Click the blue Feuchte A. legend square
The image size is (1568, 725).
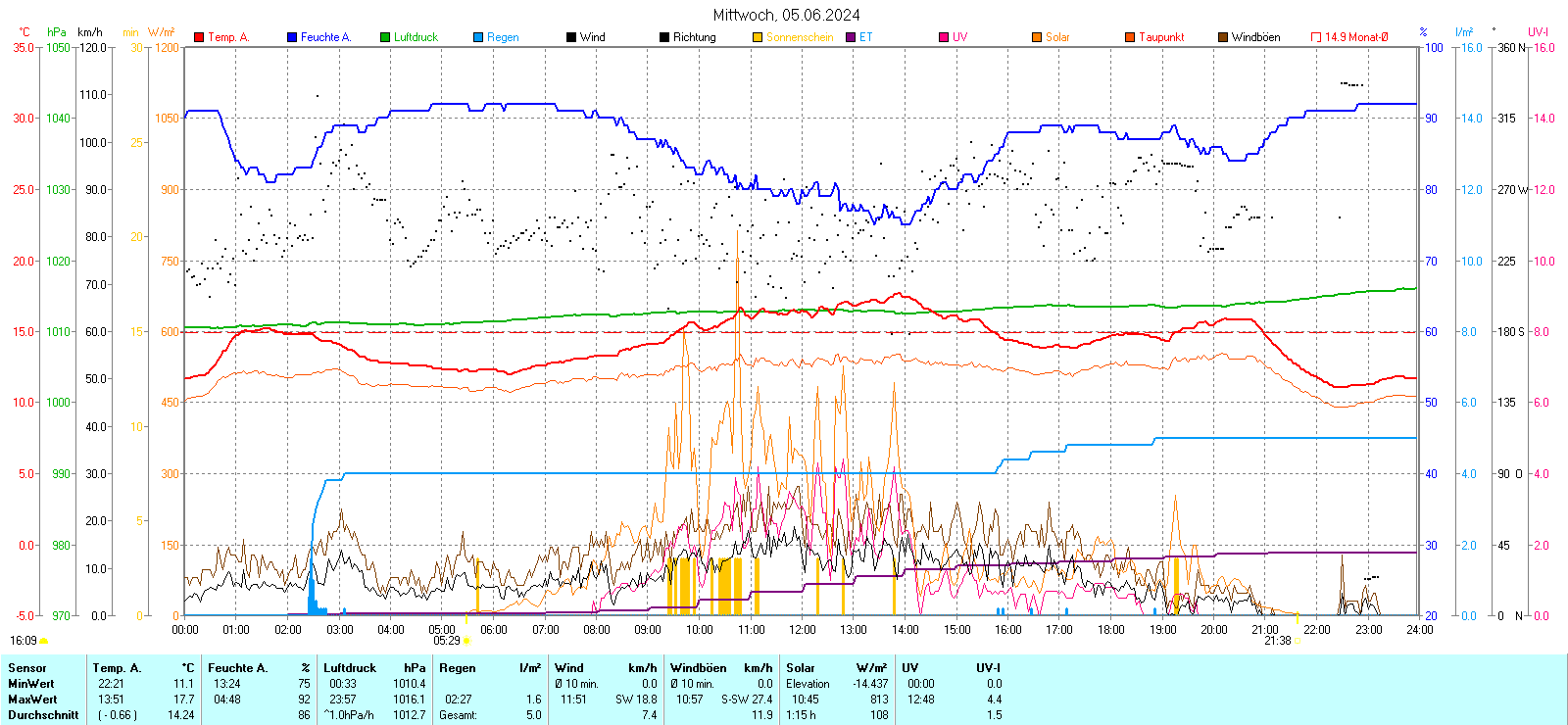[x=292, y=37]
